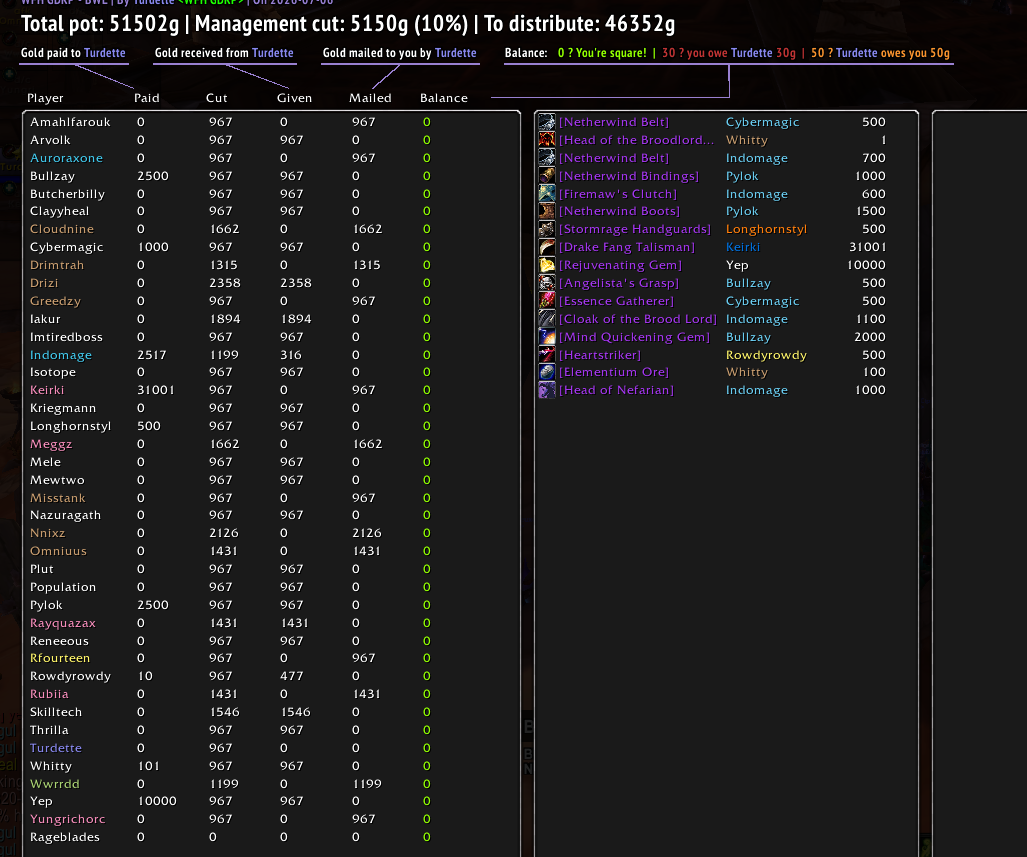This screenshot has width=1027, height=857.
Task: Select player Turdette in the list
Action: coord(271,748)
